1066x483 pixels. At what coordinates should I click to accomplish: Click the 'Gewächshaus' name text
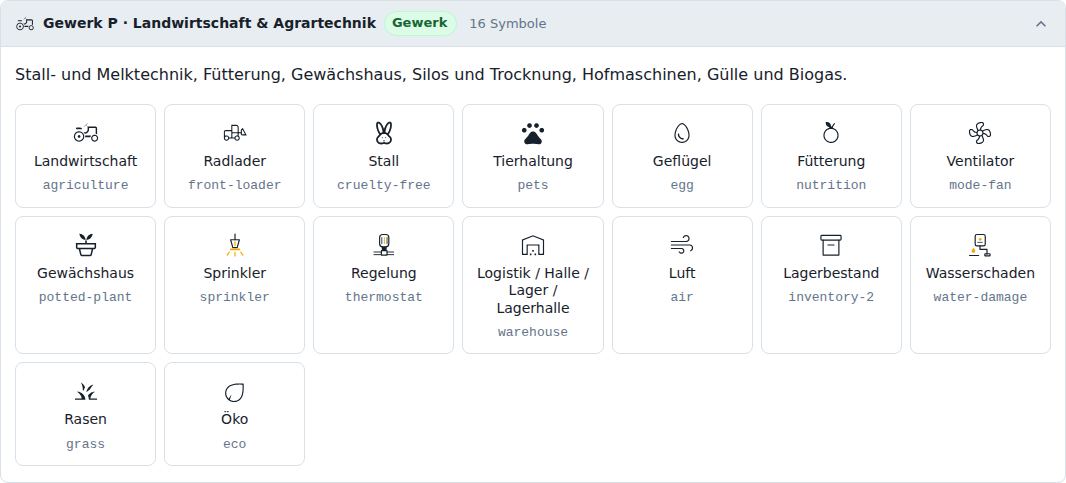coord(86,273)
